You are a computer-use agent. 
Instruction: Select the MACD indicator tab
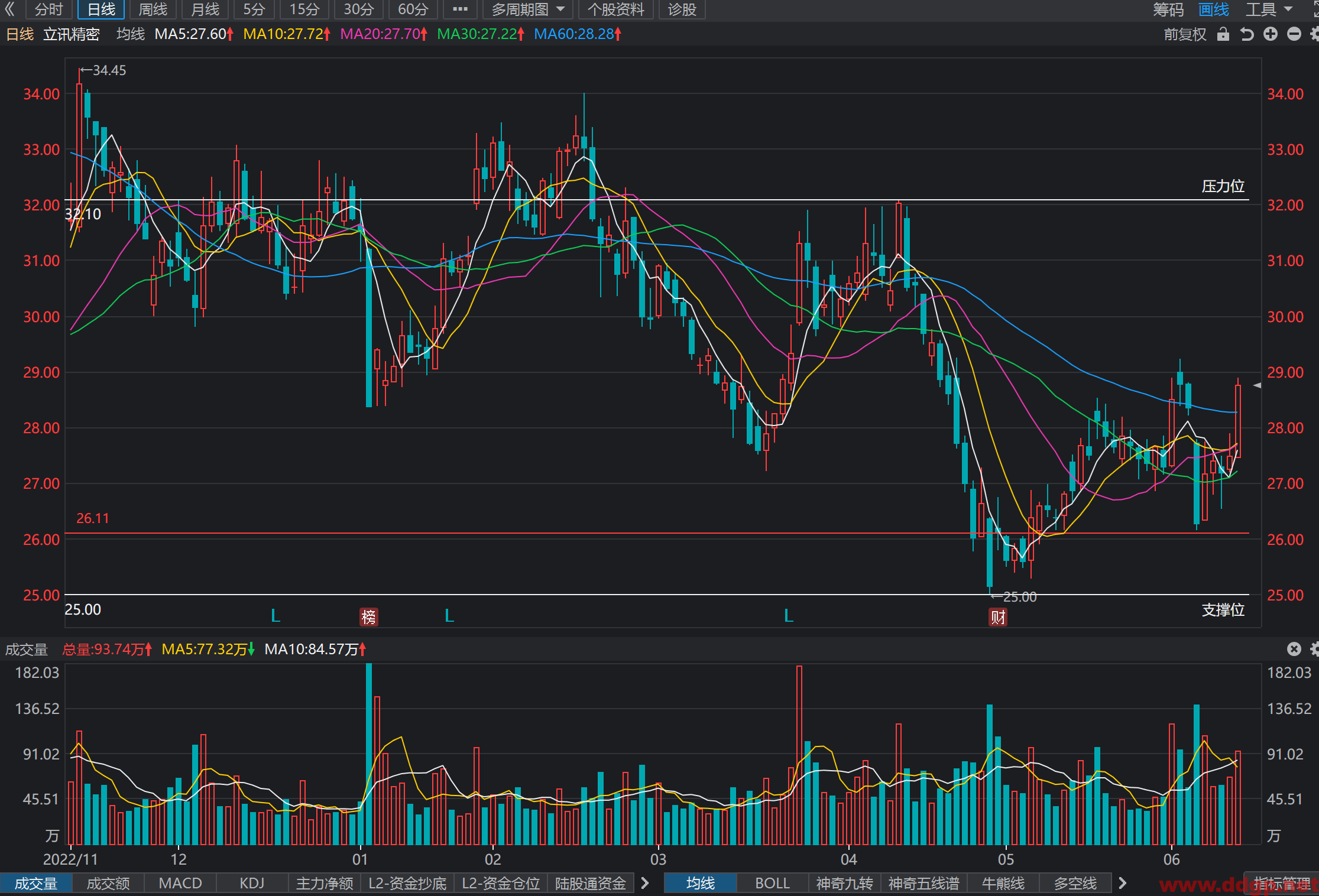[180, 884]
